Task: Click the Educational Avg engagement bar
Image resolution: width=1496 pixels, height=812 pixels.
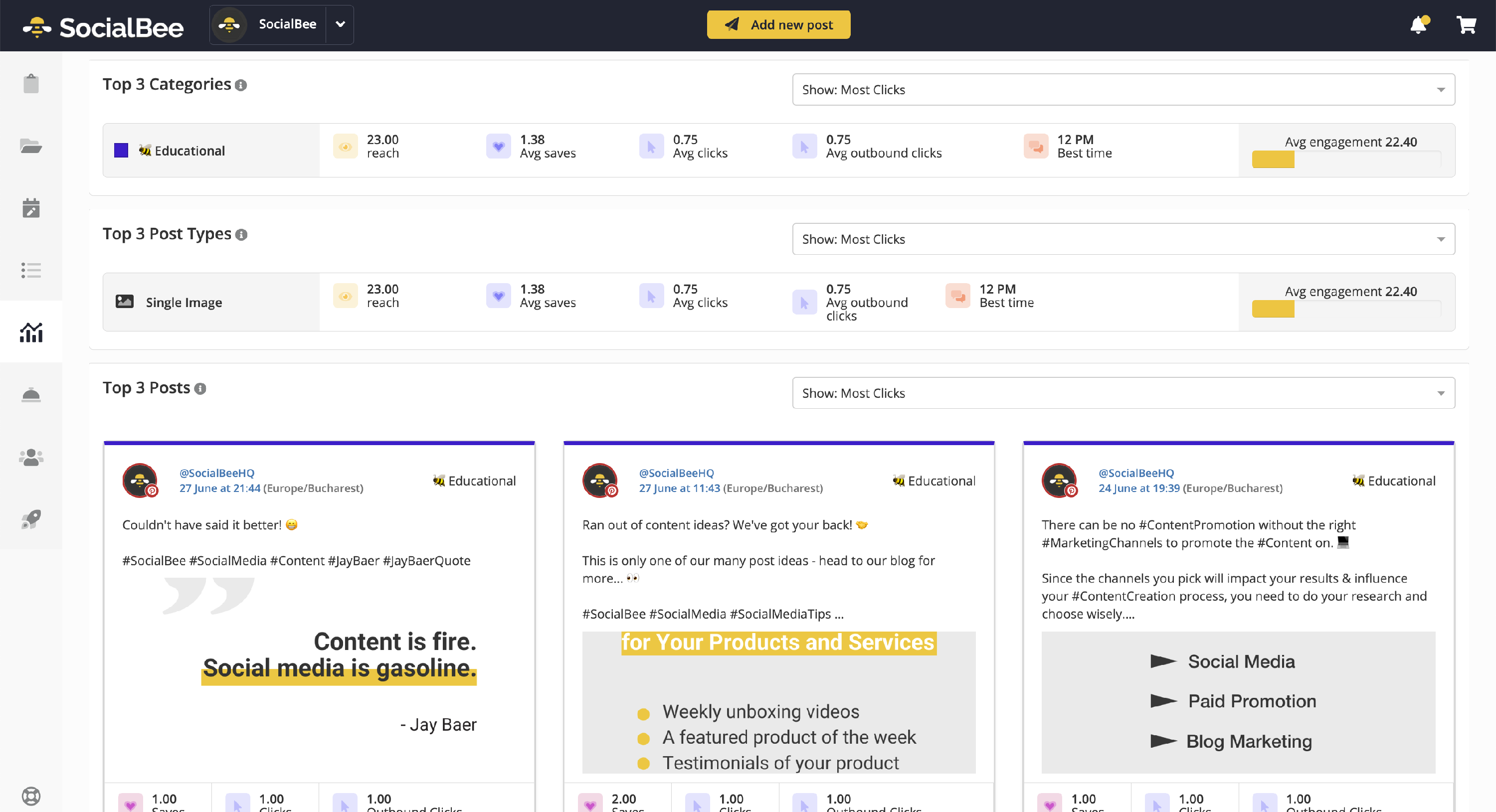Action: pos(1346,160)
